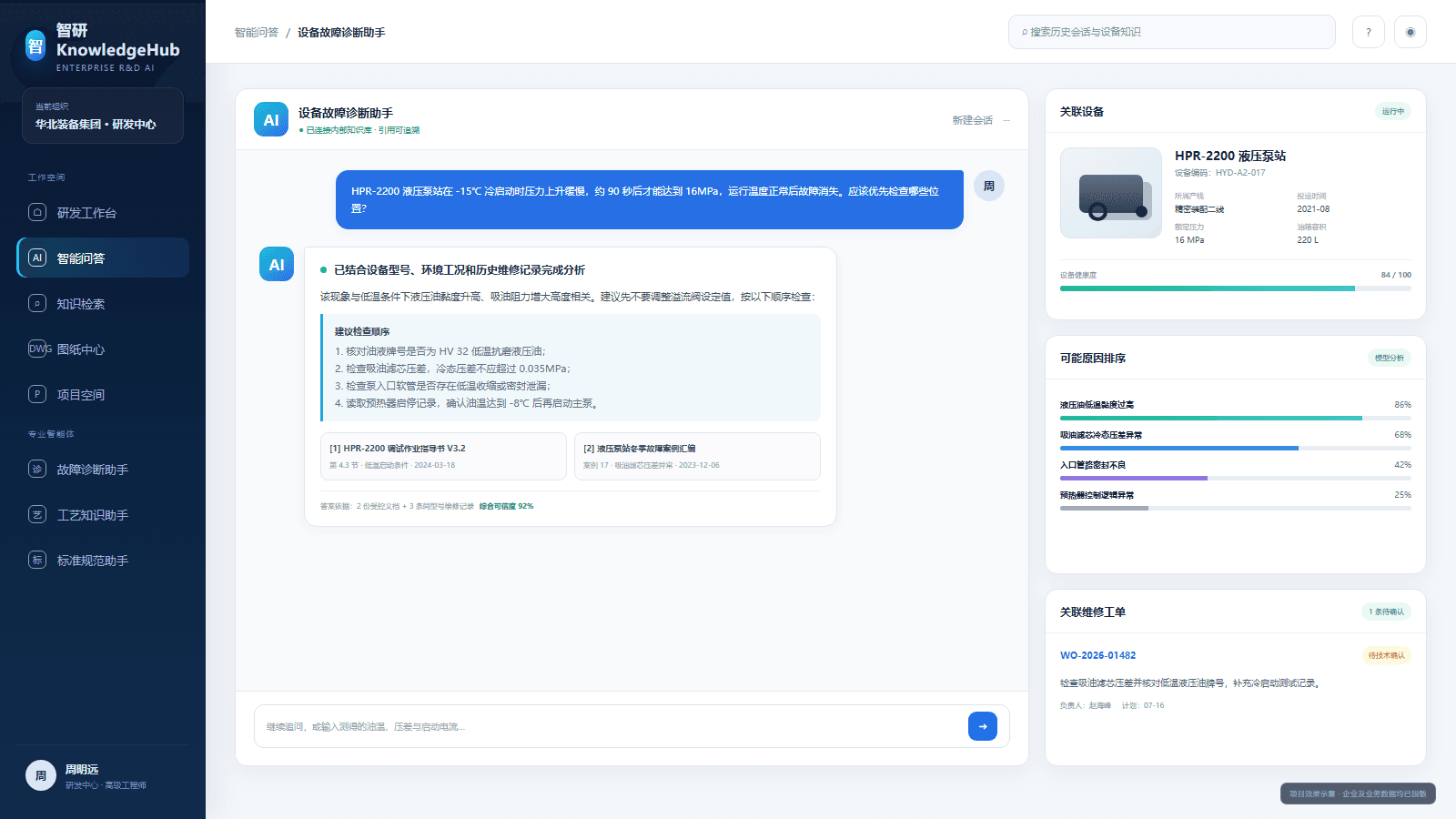1456x819 pixels.
Task: Open 工艺知识助手 agent
Action: 103,515
